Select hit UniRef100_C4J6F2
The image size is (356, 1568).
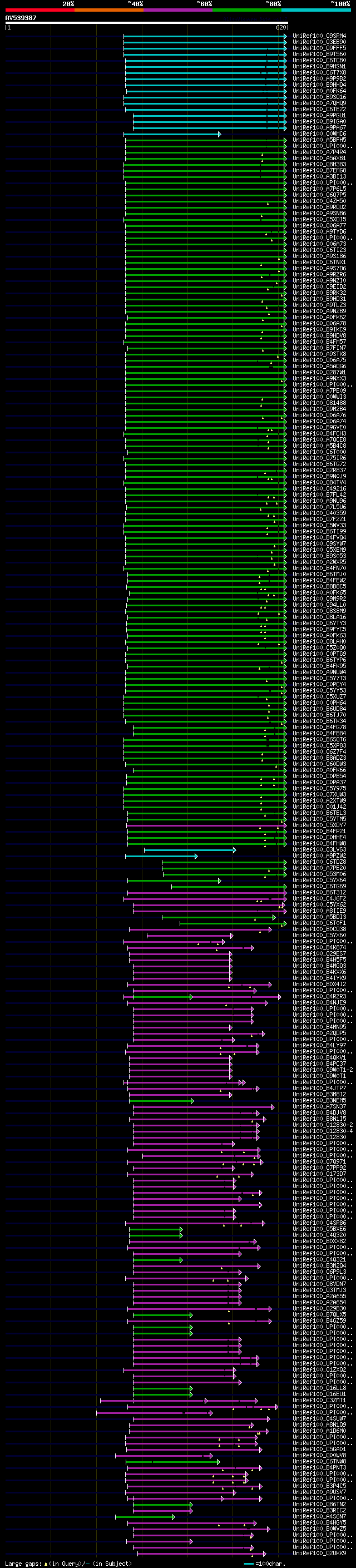tap(319, 898)
